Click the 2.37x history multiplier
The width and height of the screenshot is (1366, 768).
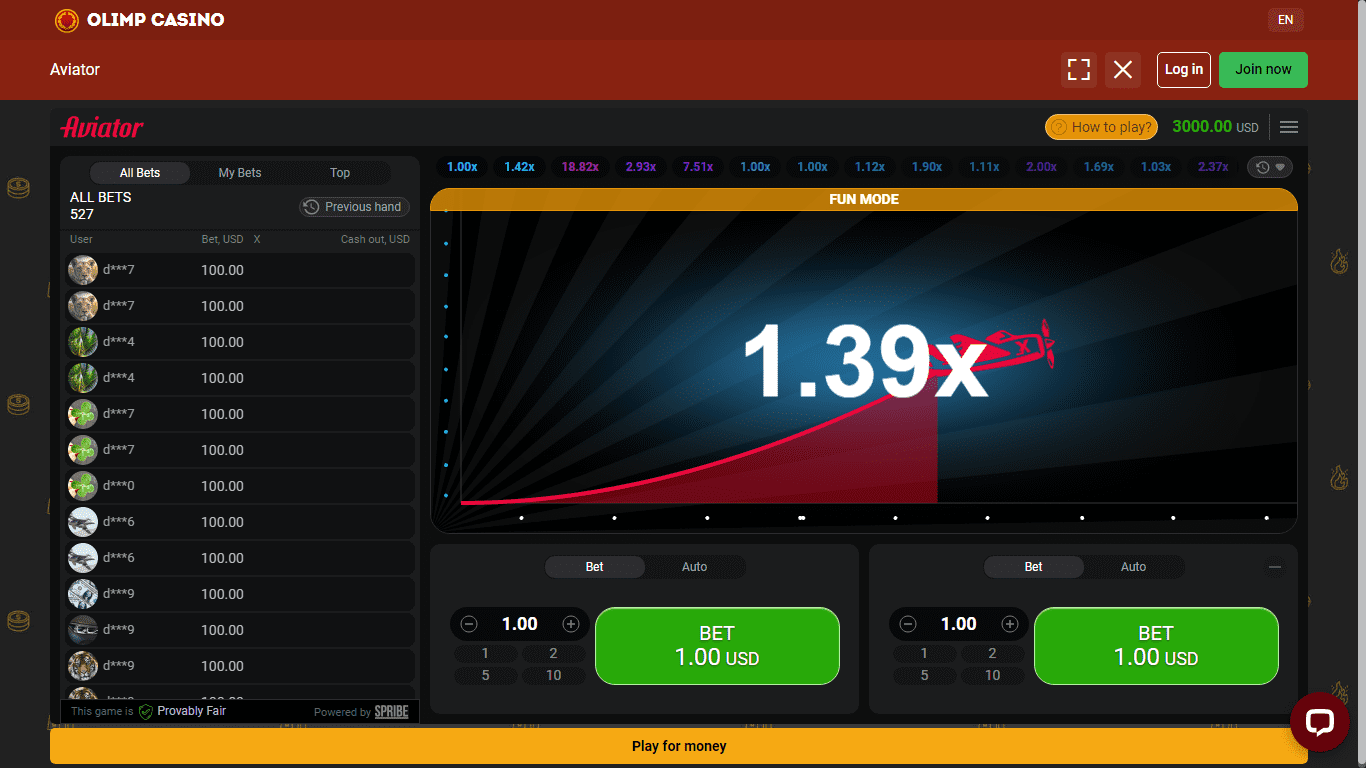(x=1213, y=167)
